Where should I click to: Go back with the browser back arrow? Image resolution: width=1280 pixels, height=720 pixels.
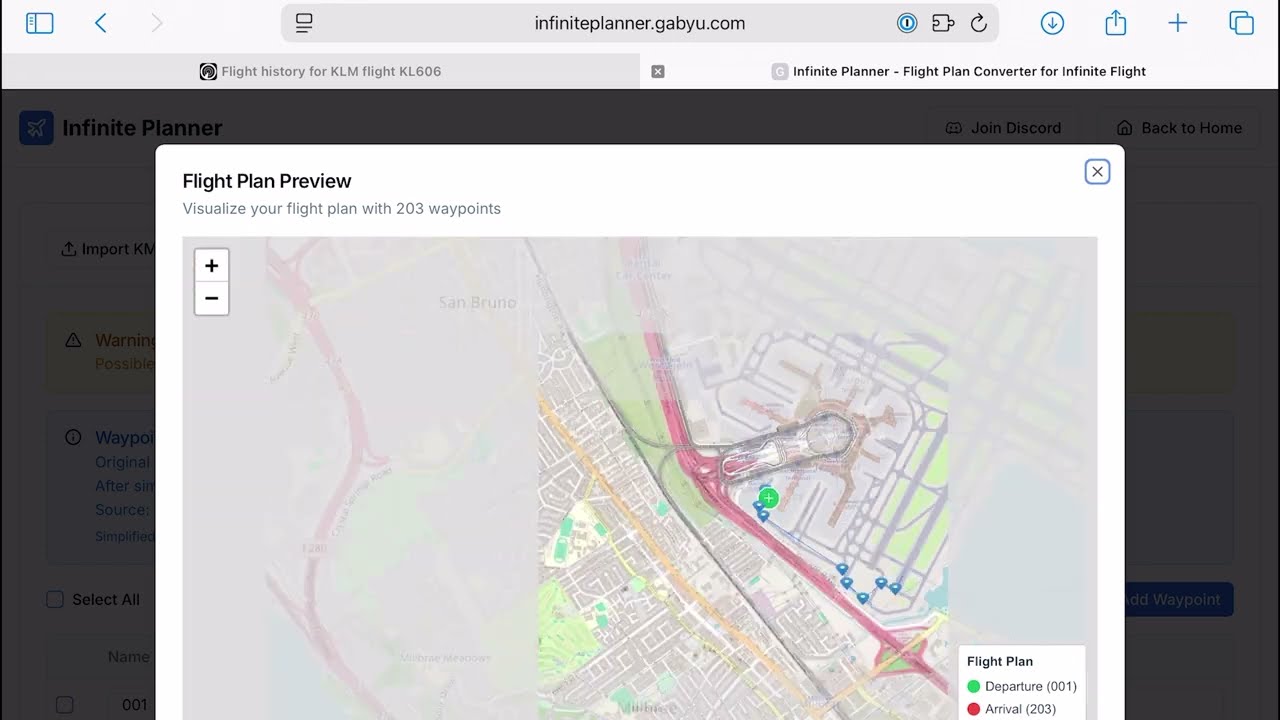point(100,23)
